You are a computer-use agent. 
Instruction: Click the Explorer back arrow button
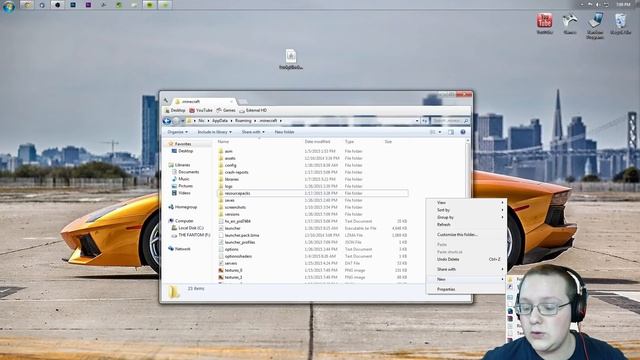point(167,121)
